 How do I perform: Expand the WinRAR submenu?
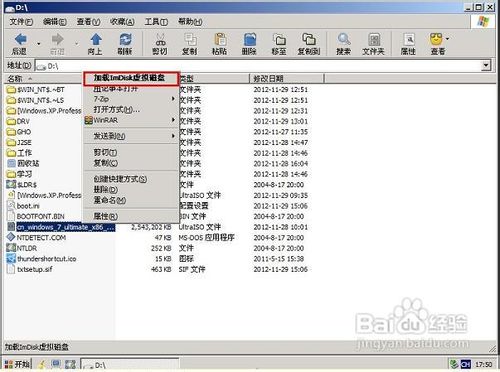(131, 120)
